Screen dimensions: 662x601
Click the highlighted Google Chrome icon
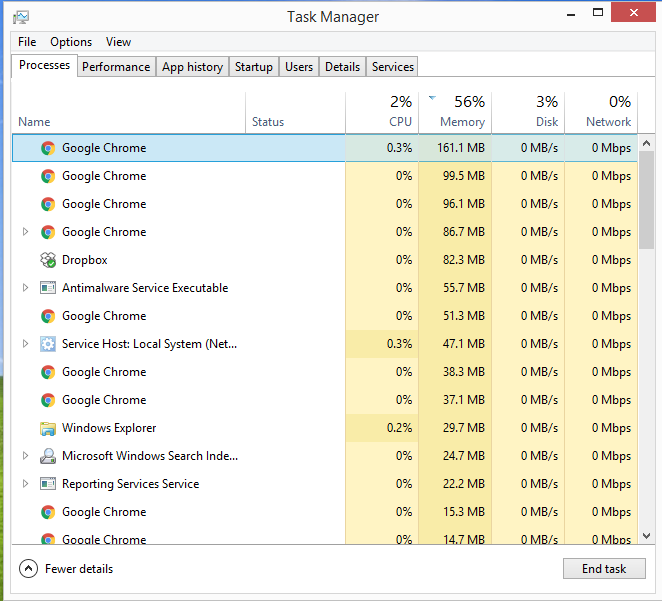47,148
